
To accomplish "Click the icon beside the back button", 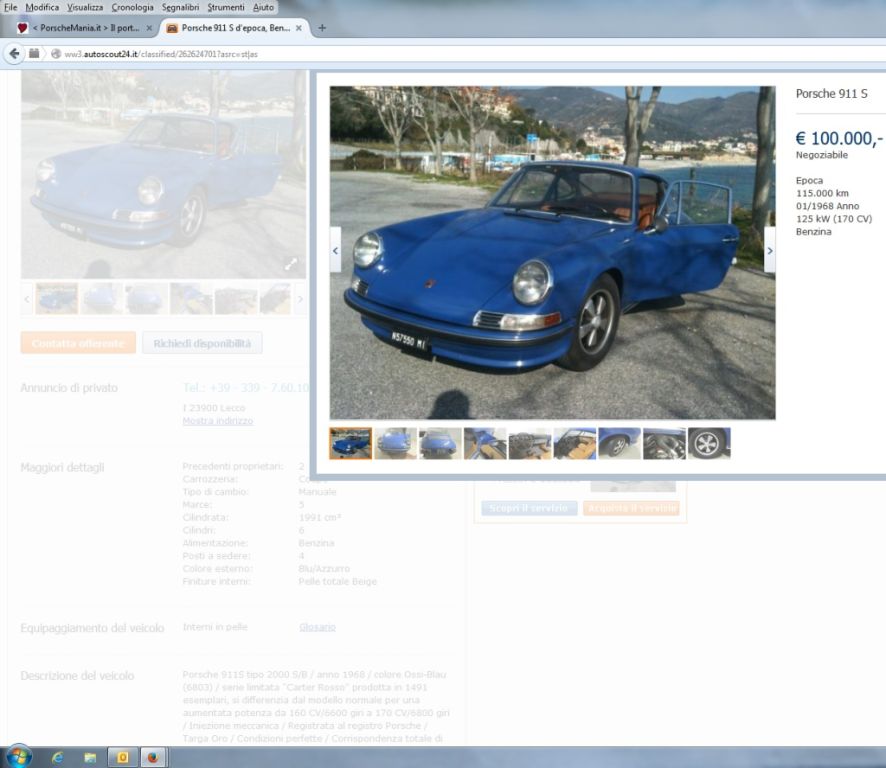I will (34, 54).
